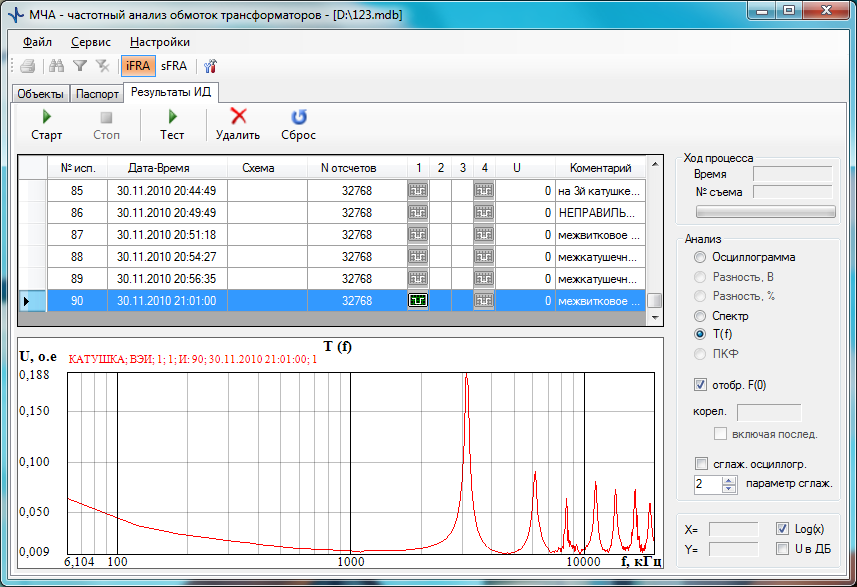Image resolution: width=857 pixels, height=587 pixels.
Task: Select the Спектр analysis option
Action: coord(700,315)
